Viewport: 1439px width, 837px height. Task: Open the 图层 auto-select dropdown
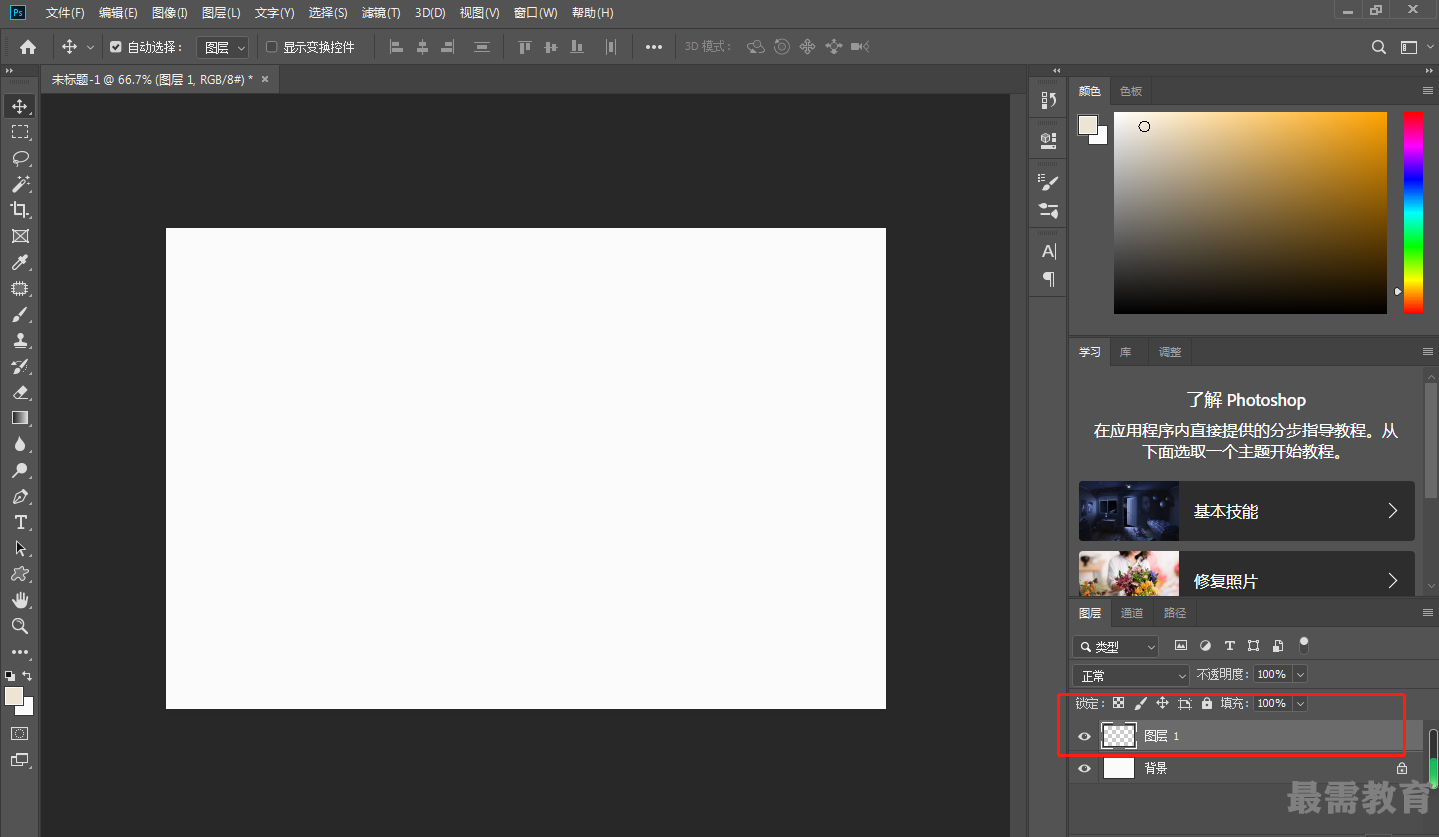(222, 47)
